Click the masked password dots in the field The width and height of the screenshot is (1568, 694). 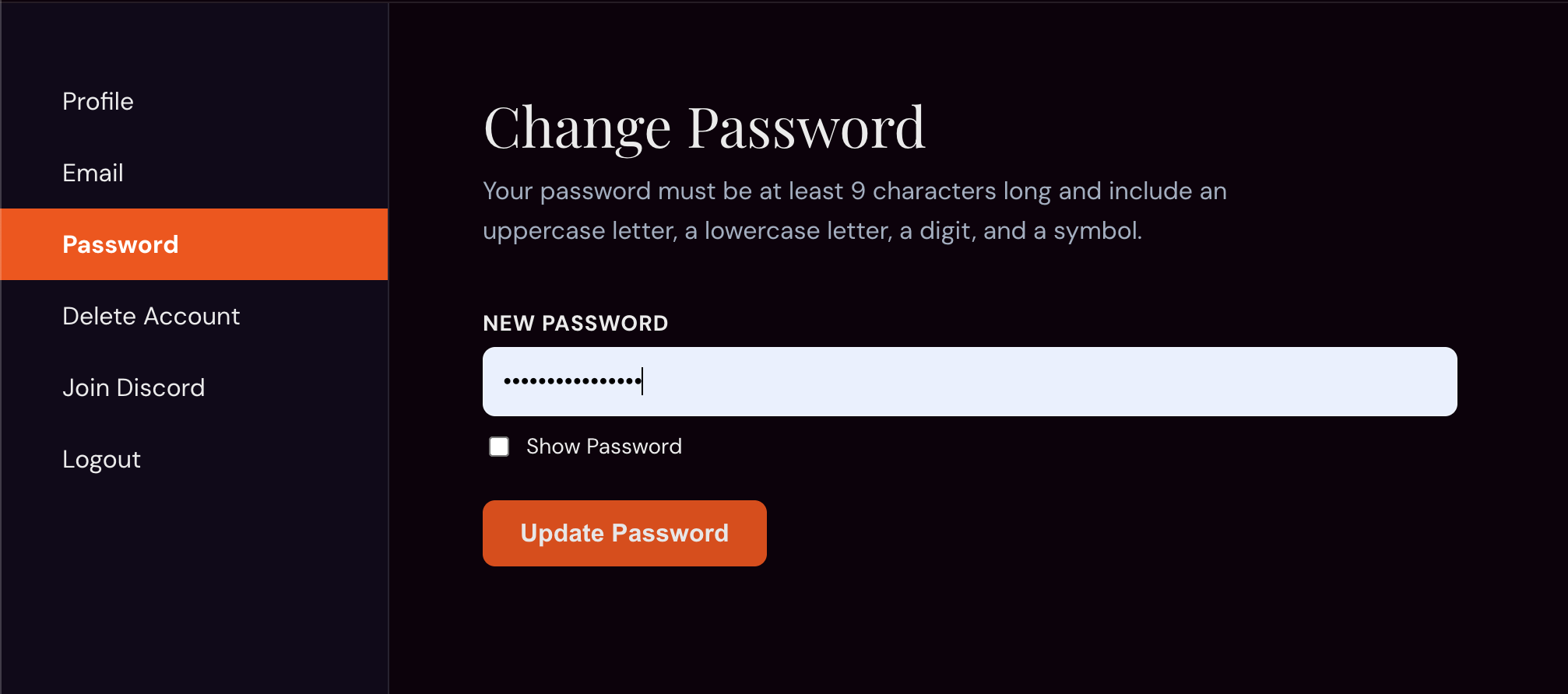tap(572, 381)
